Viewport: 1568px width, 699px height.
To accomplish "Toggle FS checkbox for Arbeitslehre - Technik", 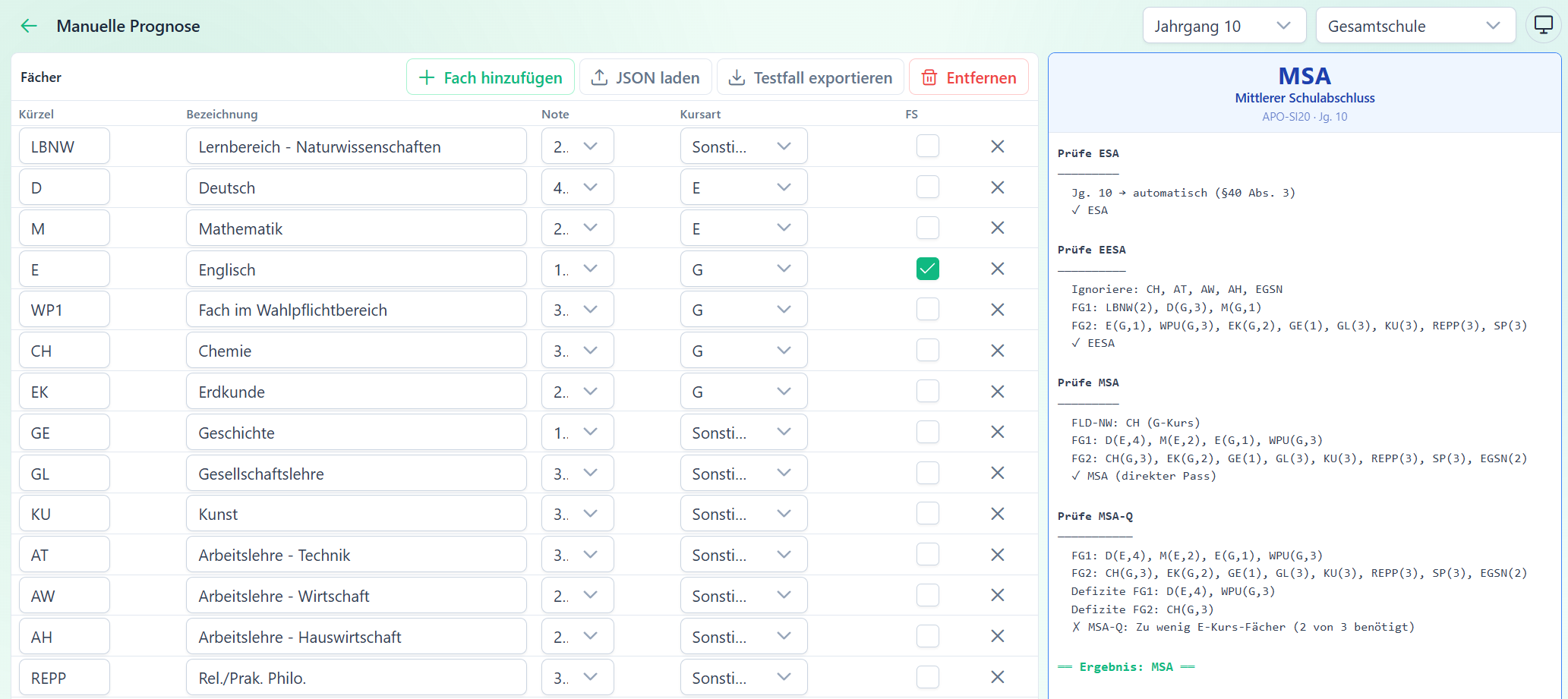I will point(928,554).
